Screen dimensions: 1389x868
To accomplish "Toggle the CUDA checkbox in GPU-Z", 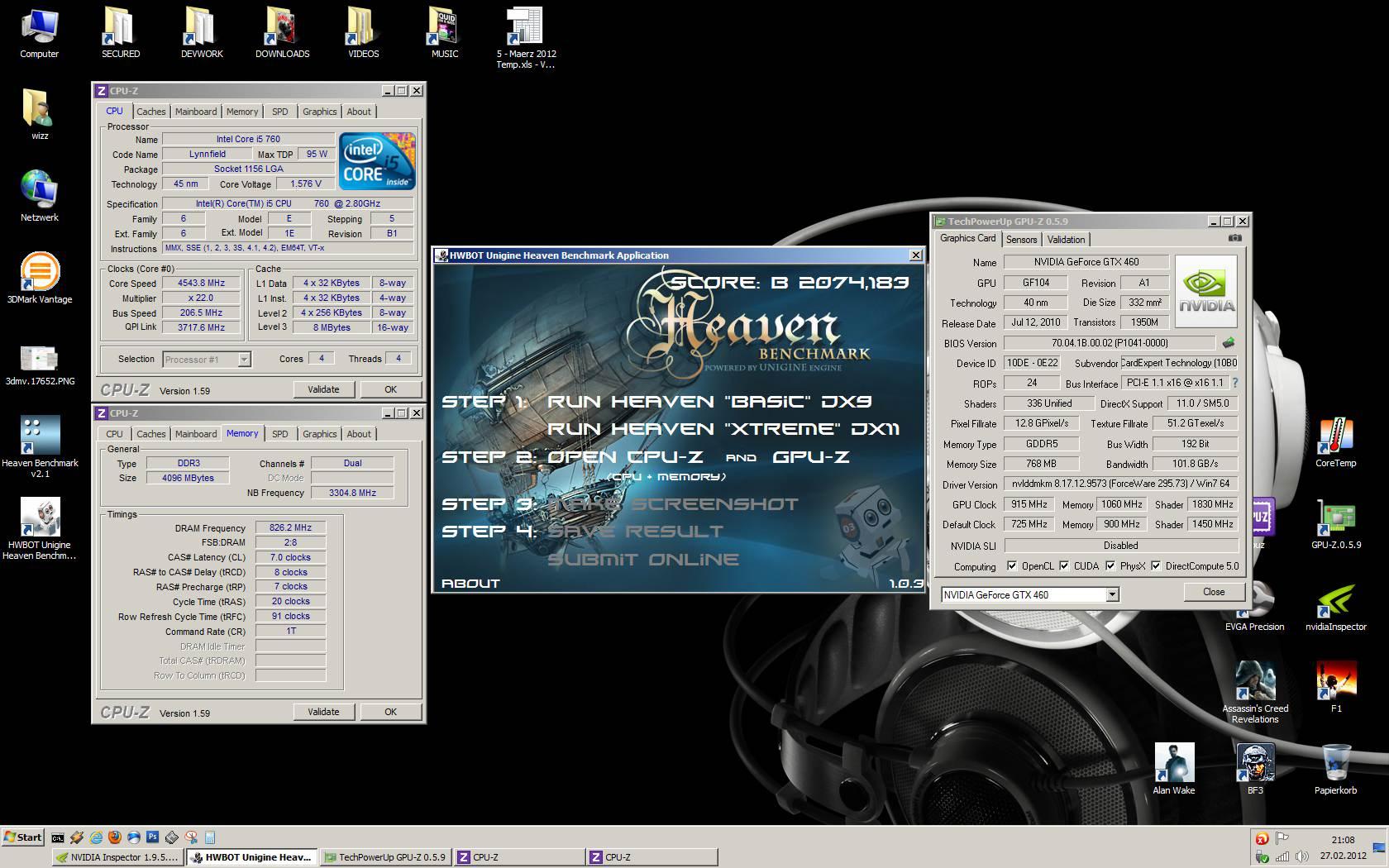I will [x=1064, y=566].
